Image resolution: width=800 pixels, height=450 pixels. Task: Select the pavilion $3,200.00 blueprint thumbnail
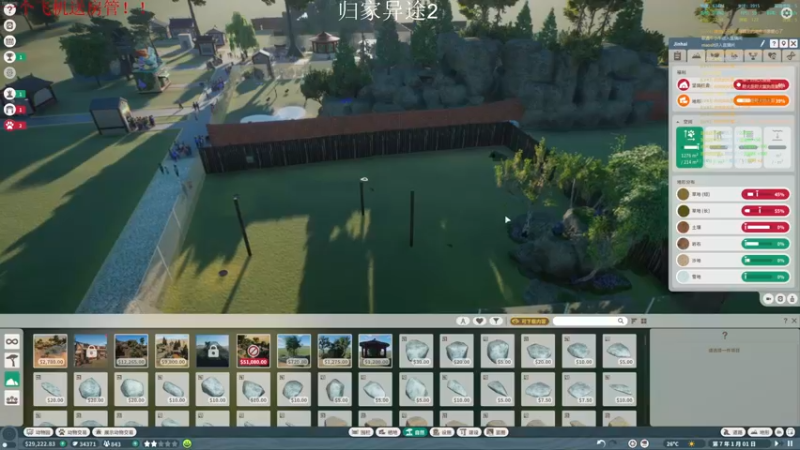[x=375, y=351]
